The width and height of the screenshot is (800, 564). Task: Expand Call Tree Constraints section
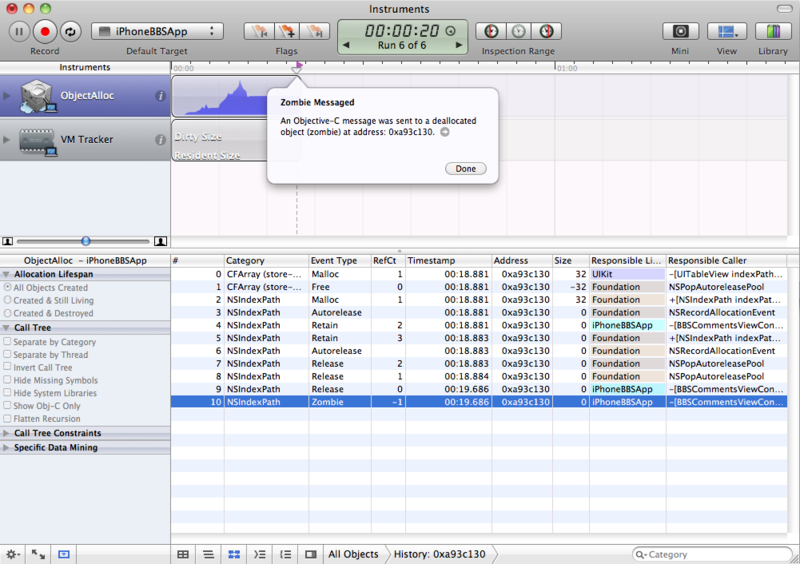[6, 433]
